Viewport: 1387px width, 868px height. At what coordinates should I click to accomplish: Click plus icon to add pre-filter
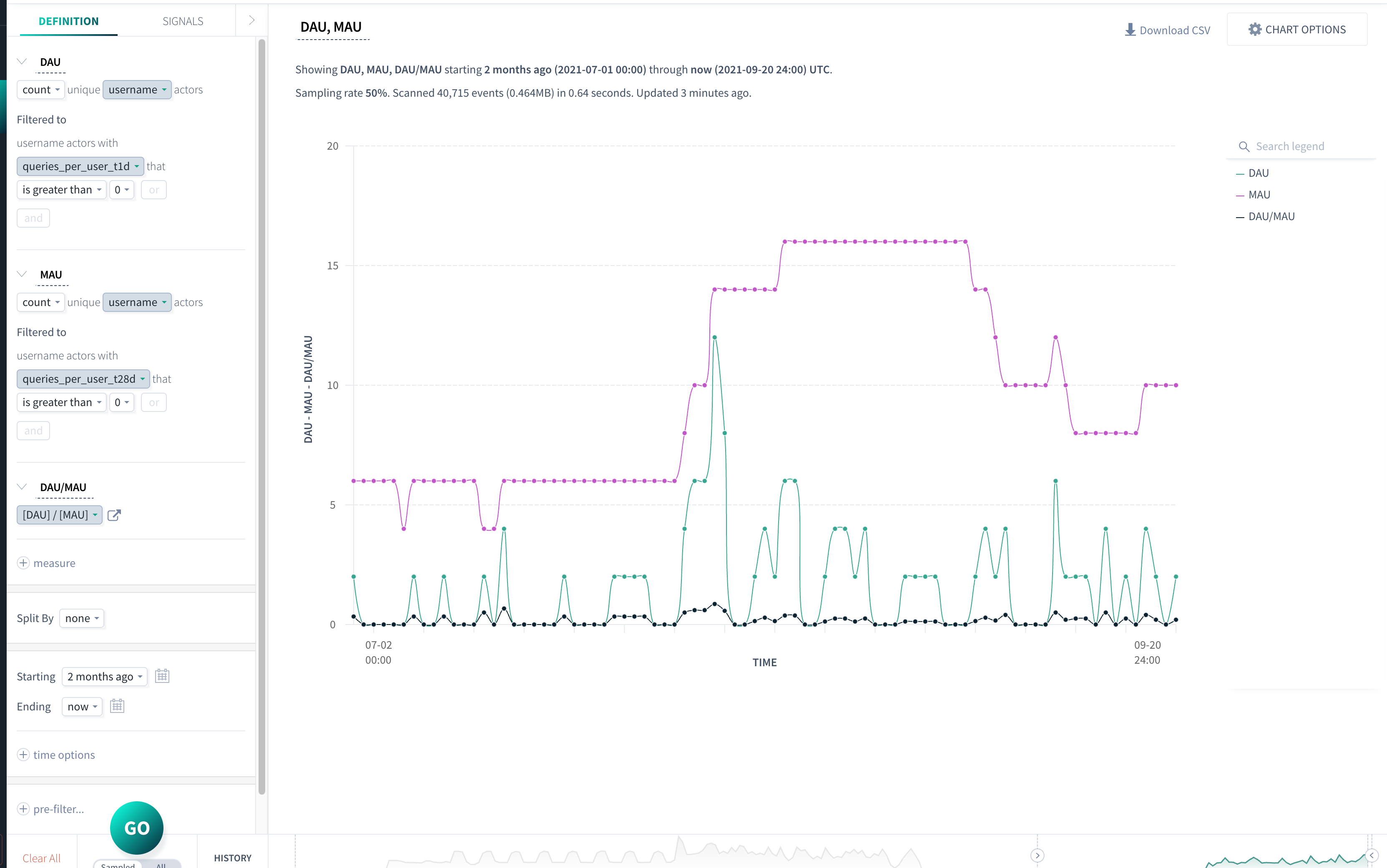pyautogui.click(x=23, y=809)
